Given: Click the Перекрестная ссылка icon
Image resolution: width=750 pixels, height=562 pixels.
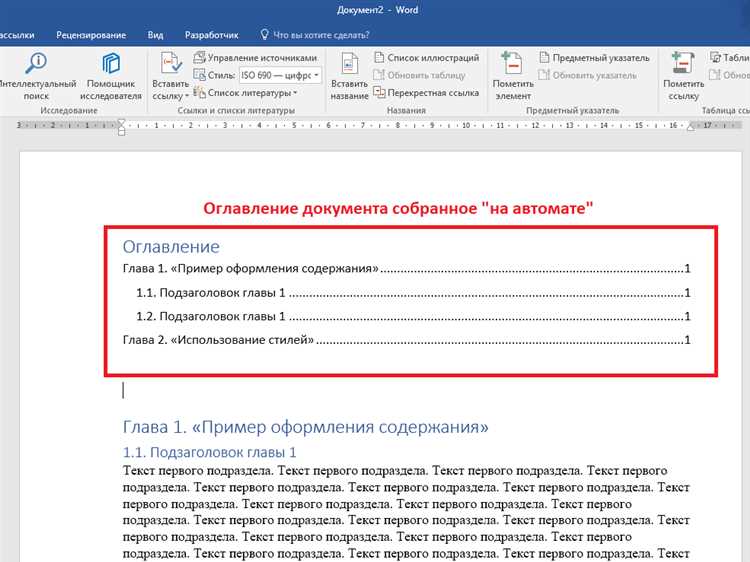Looking at the screenshot, I should click(379, 92).
